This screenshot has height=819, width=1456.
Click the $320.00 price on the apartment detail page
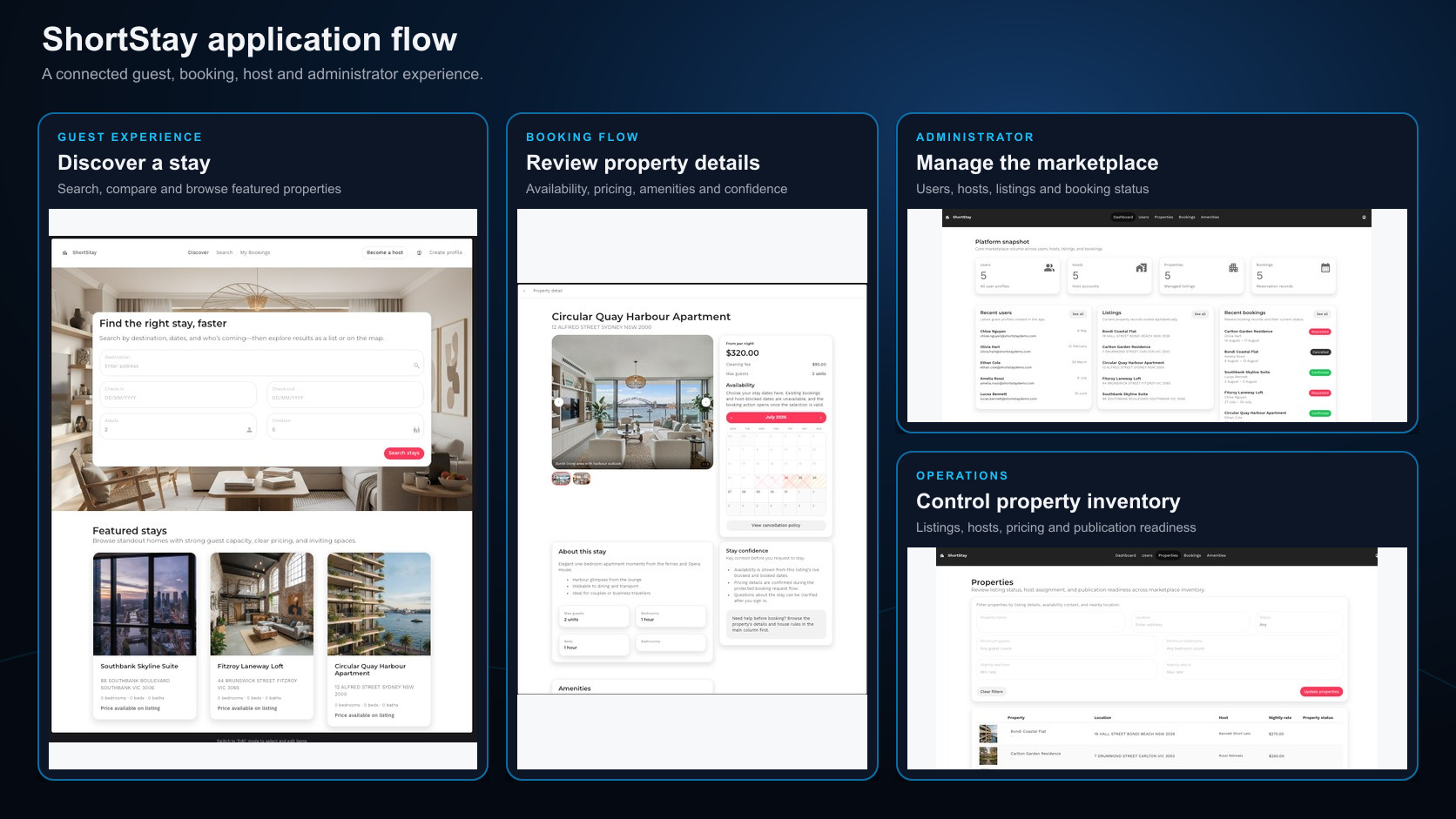click(743, 353)
